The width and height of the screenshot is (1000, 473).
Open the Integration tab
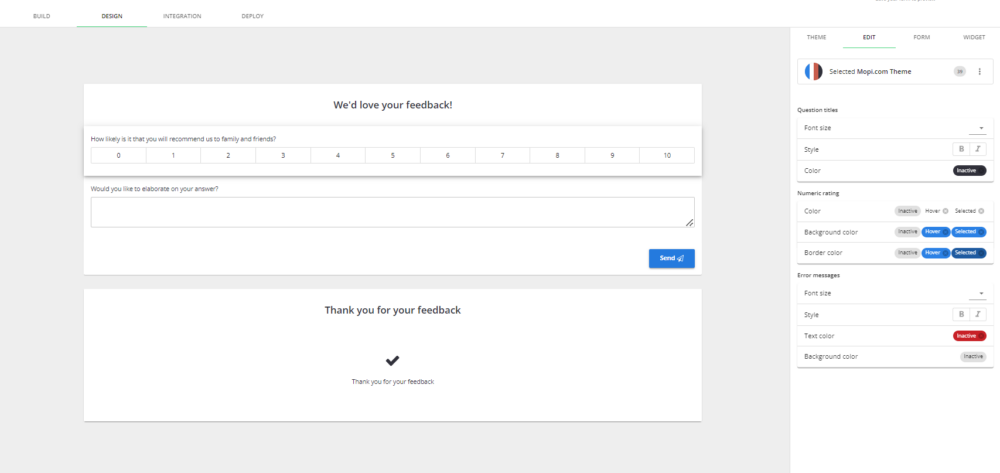(x=182, y=16)
